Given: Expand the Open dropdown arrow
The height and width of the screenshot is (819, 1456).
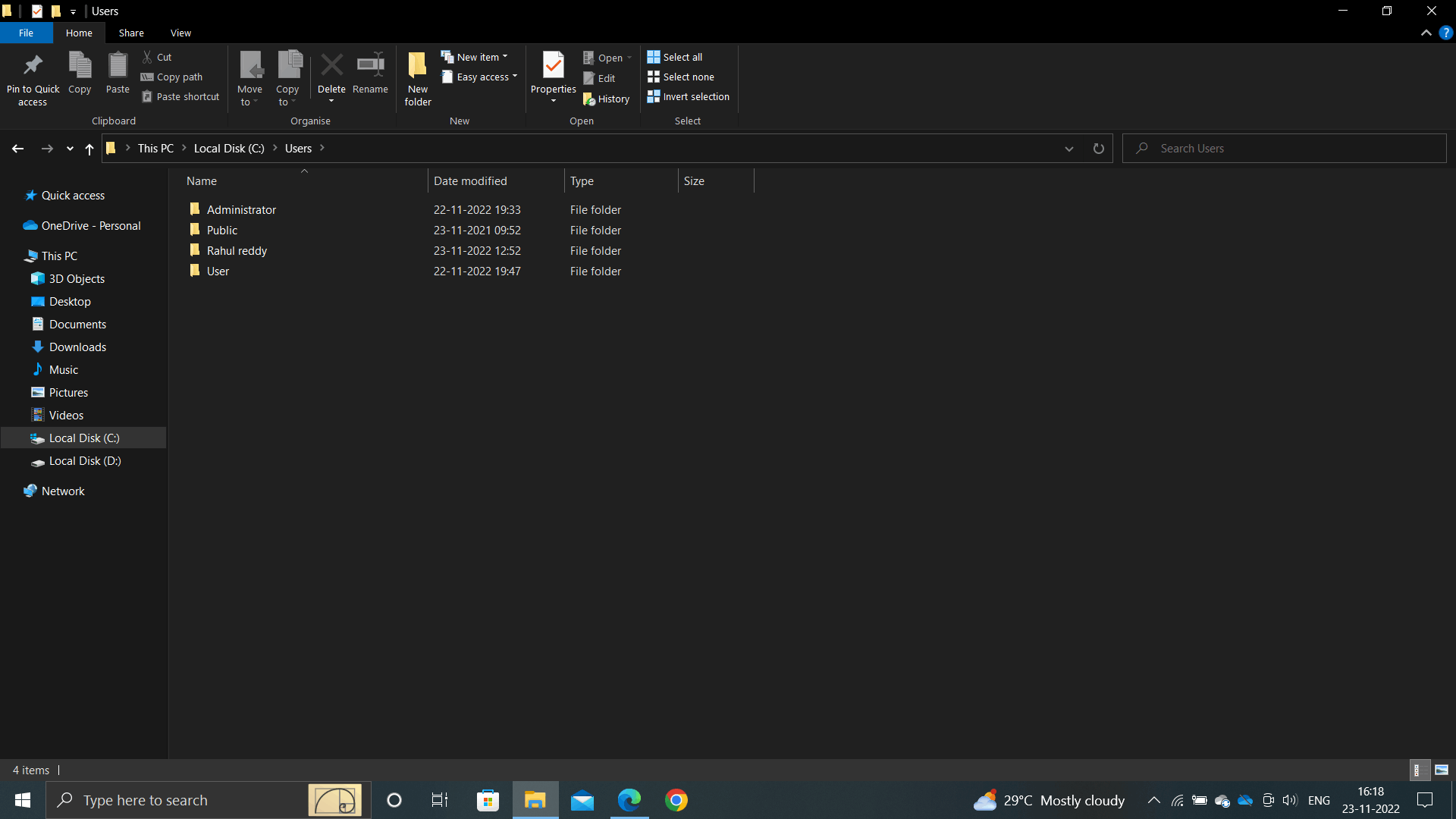Looking at the screenshot, I should point(629,58).
